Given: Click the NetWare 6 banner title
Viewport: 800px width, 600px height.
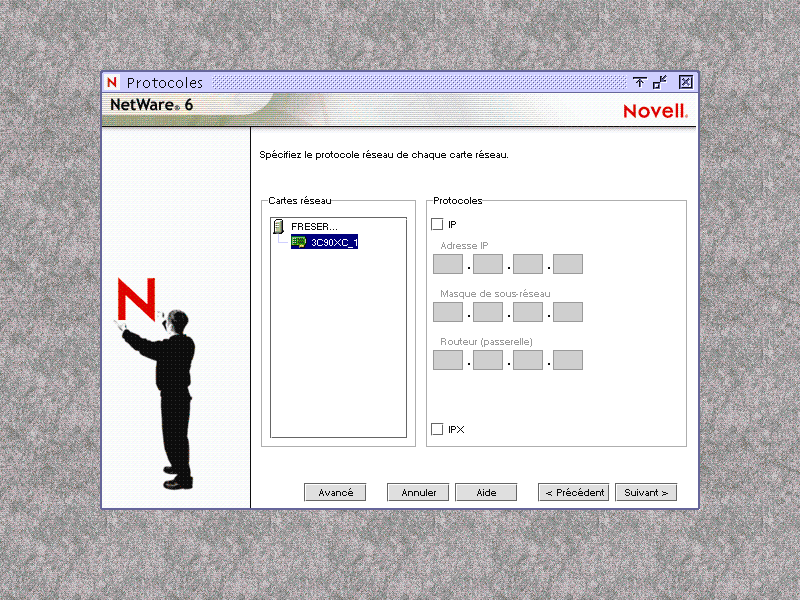Looking at the screenshot, I should [x=152, y=105].
